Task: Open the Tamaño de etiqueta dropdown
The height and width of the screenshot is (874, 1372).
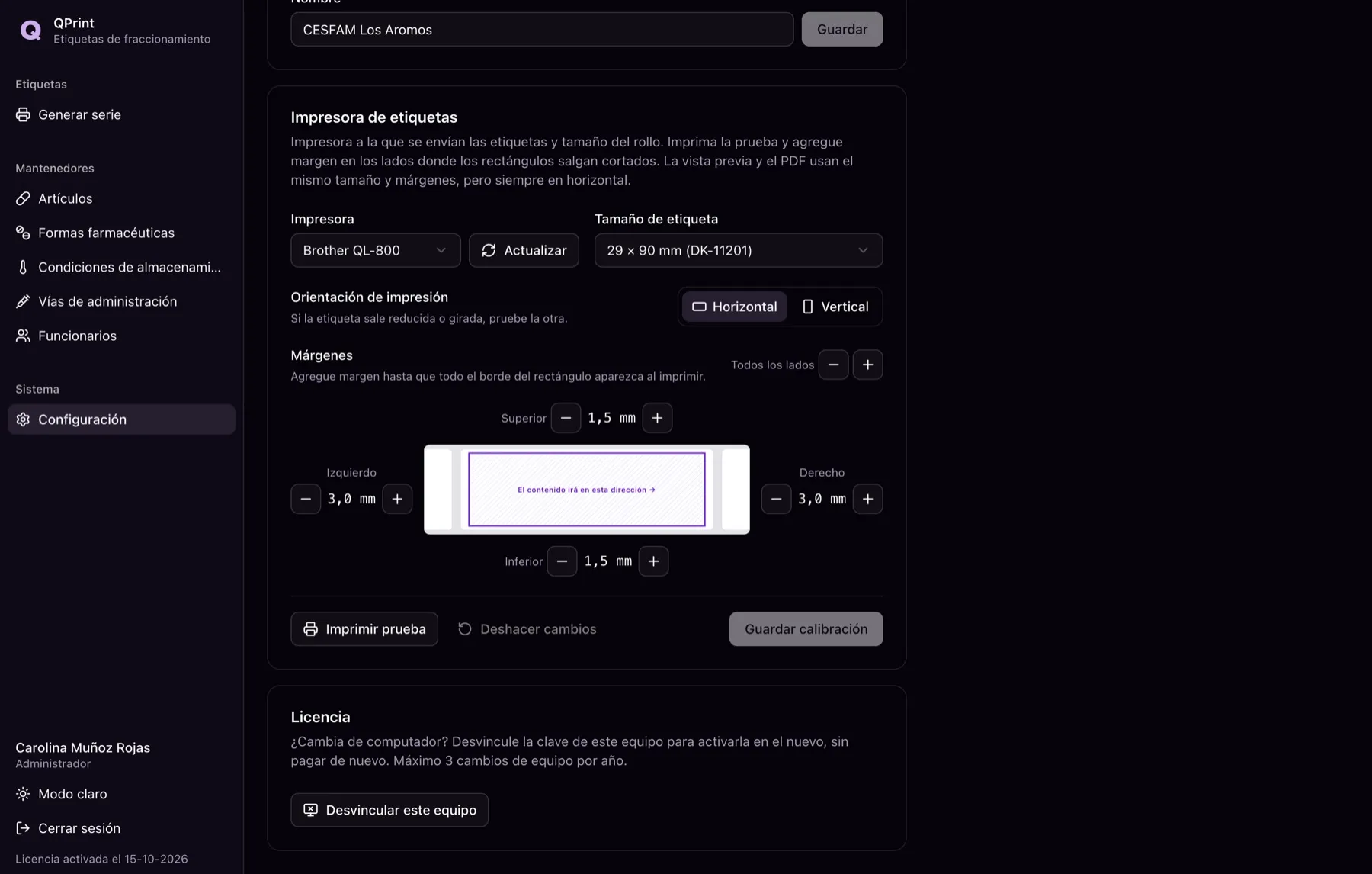Action: point(739,250)
